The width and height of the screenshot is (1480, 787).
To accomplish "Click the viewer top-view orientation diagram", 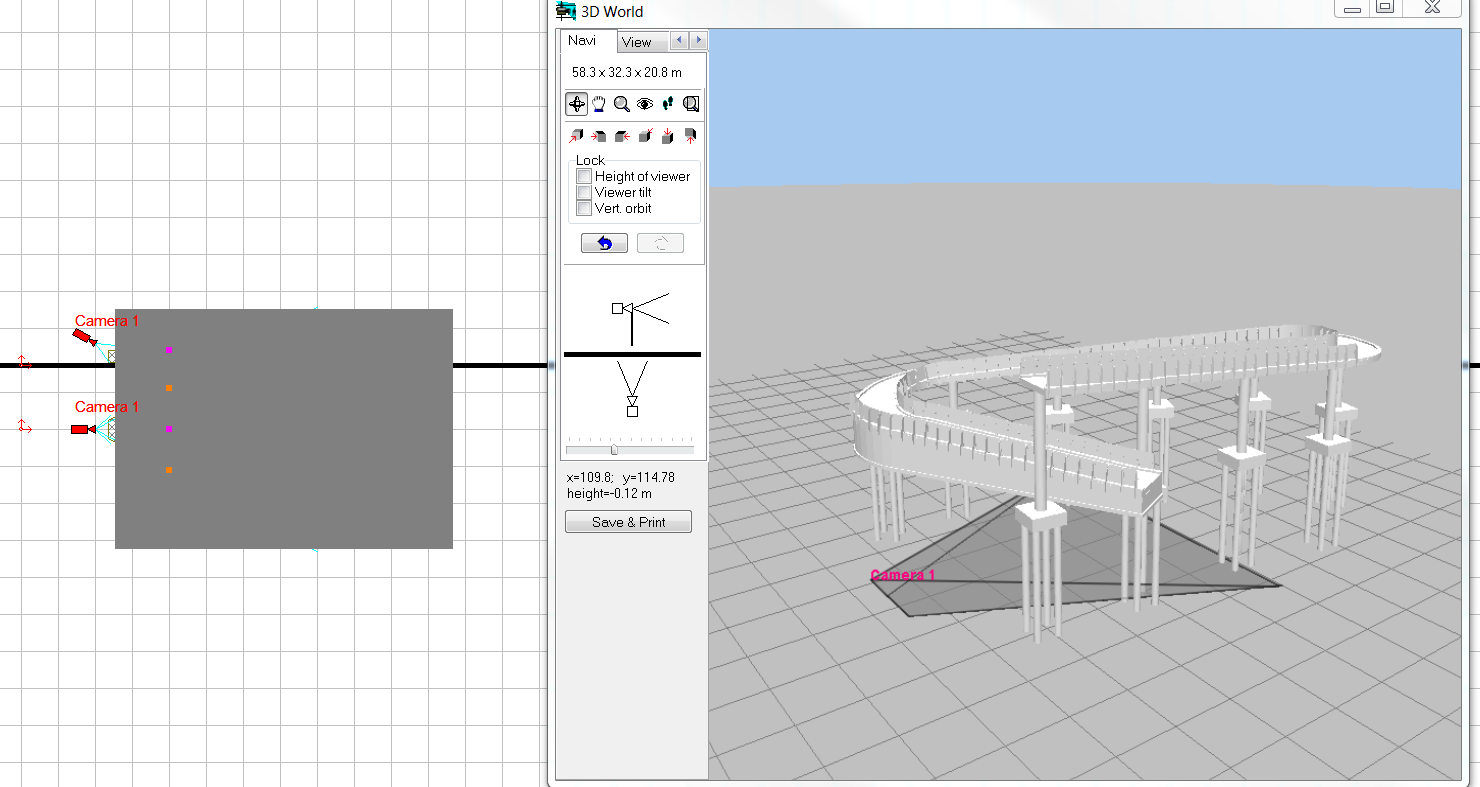I will pyautogui.click(x=631, y=388).
